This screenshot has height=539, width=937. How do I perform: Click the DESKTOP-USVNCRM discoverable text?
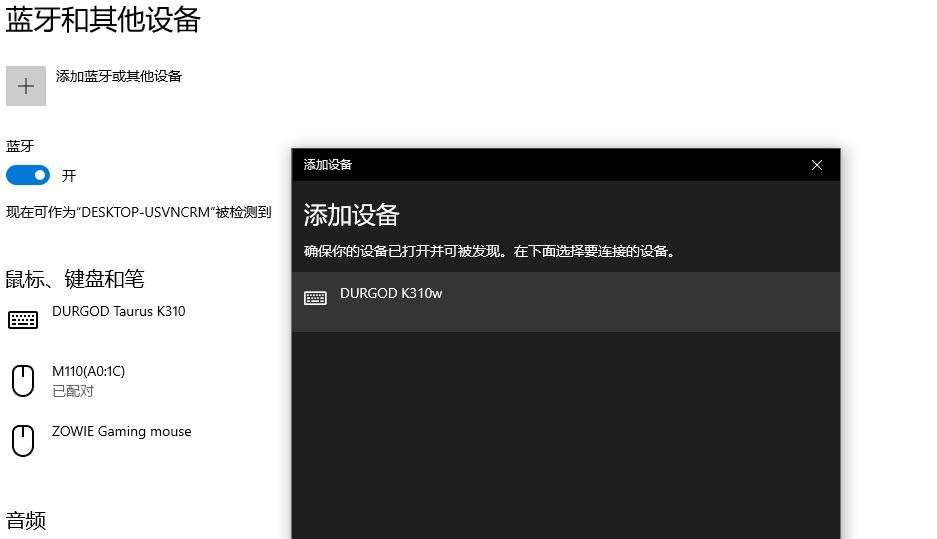(x=139, y=212)
